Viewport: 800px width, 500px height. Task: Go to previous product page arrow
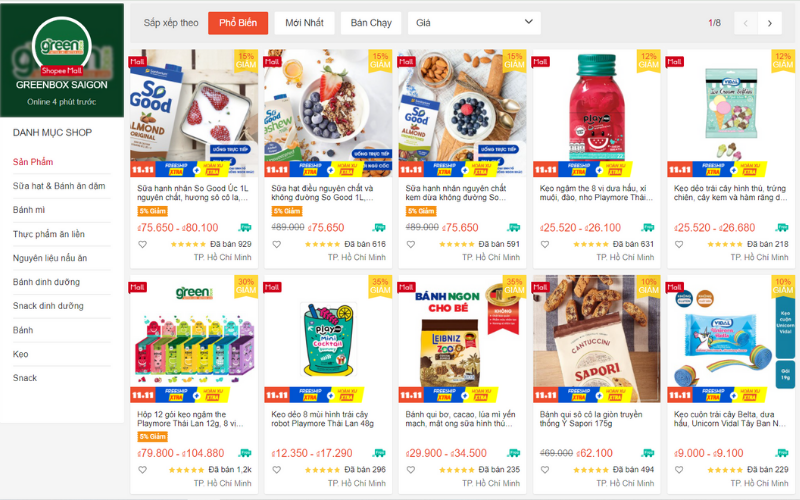[x=745, y=23]
